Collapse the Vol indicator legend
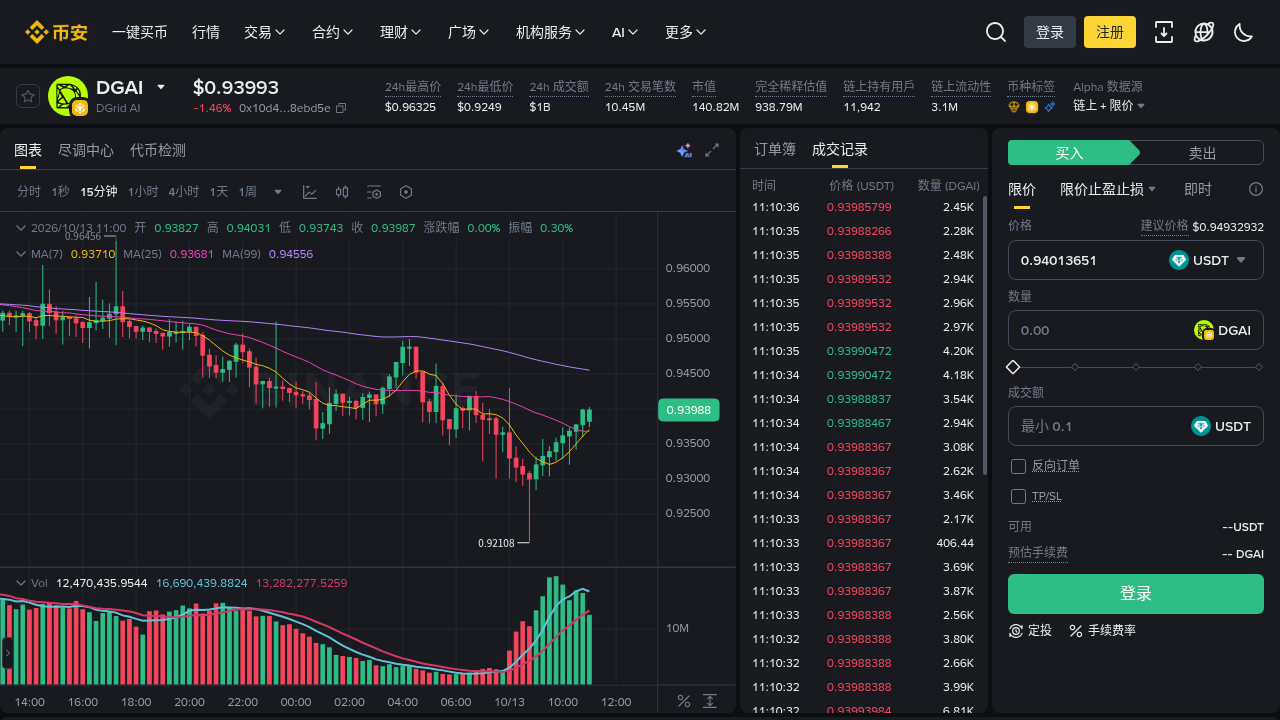The image size is (1280, 720). pos(20,583)
